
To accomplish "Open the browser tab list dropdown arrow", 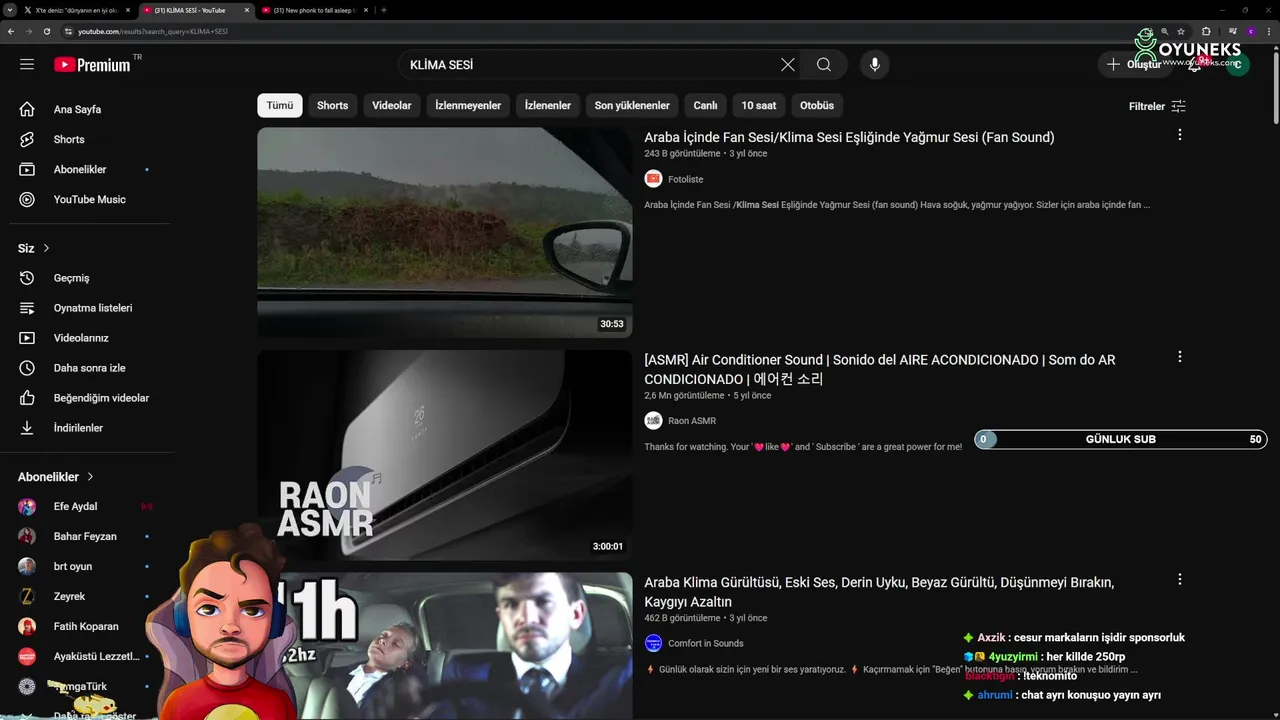I will pyautogui.click(x=9, y=10).
